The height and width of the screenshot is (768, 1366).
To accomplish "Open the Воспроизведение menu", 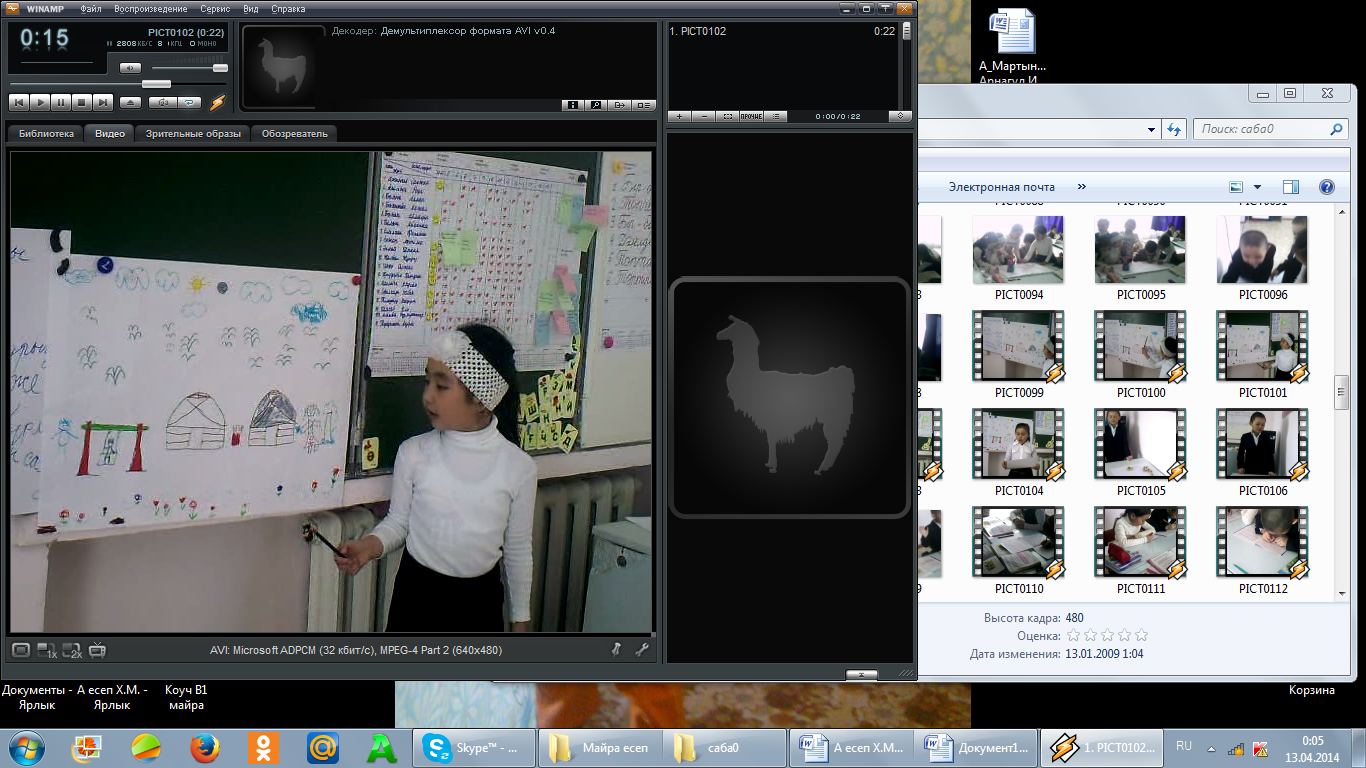I will 150,8.
